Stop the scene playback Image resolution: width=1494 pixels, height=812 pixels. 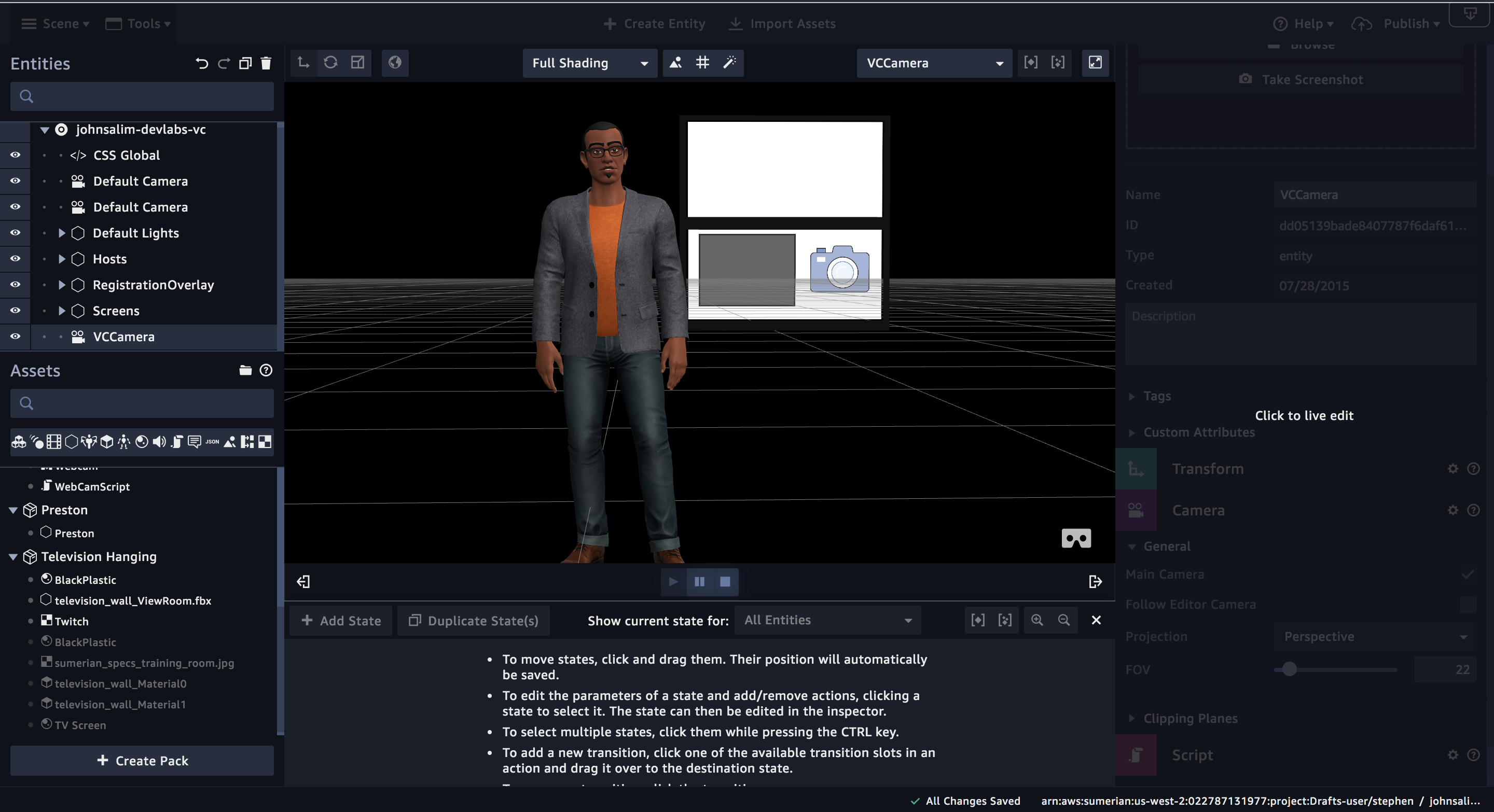click(x=725, y=581)
